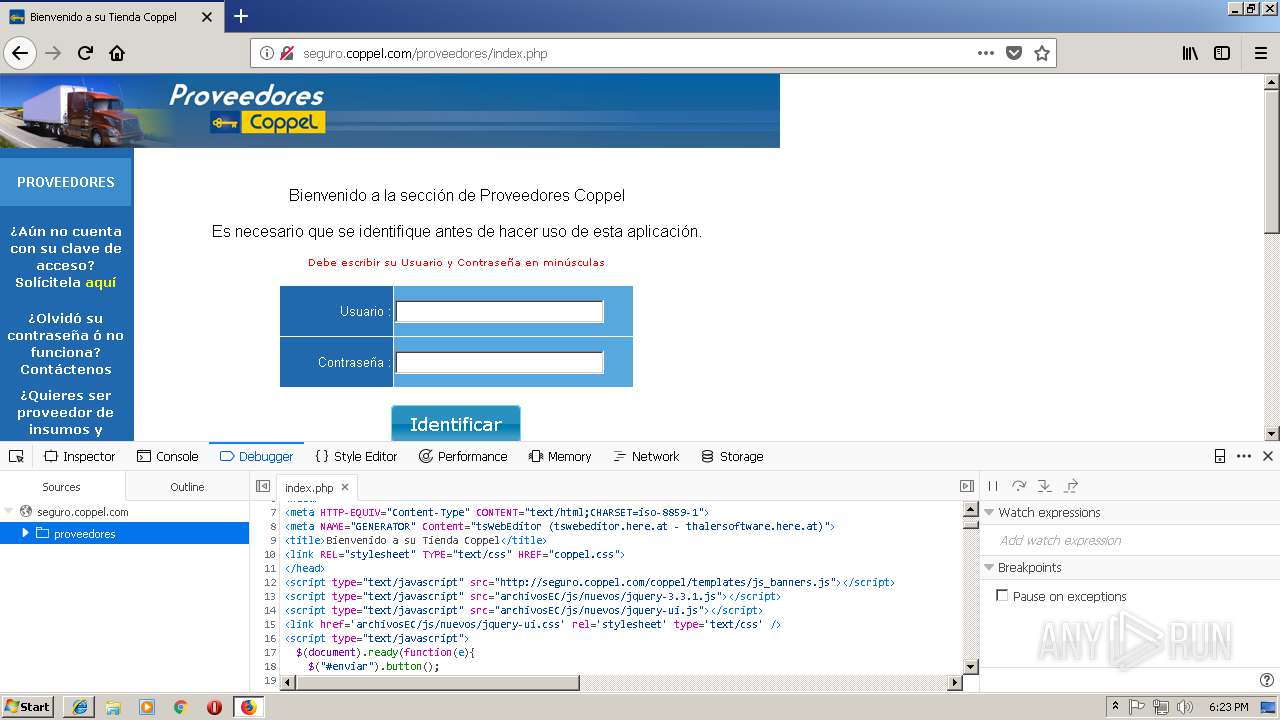Click source editor scroll down arrow
The height and width of the screenshot is (720, 1280).
970,666
